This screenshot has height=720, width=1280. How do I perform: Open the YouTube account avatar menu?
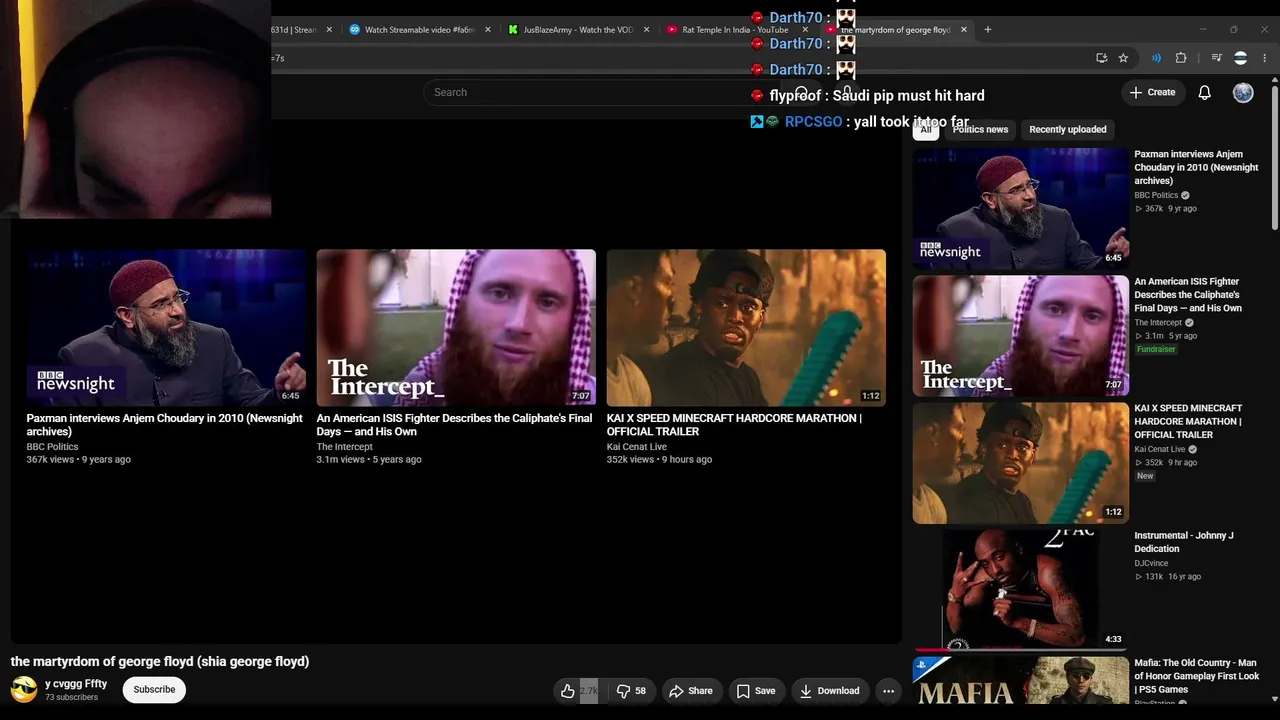[1243, 92]
